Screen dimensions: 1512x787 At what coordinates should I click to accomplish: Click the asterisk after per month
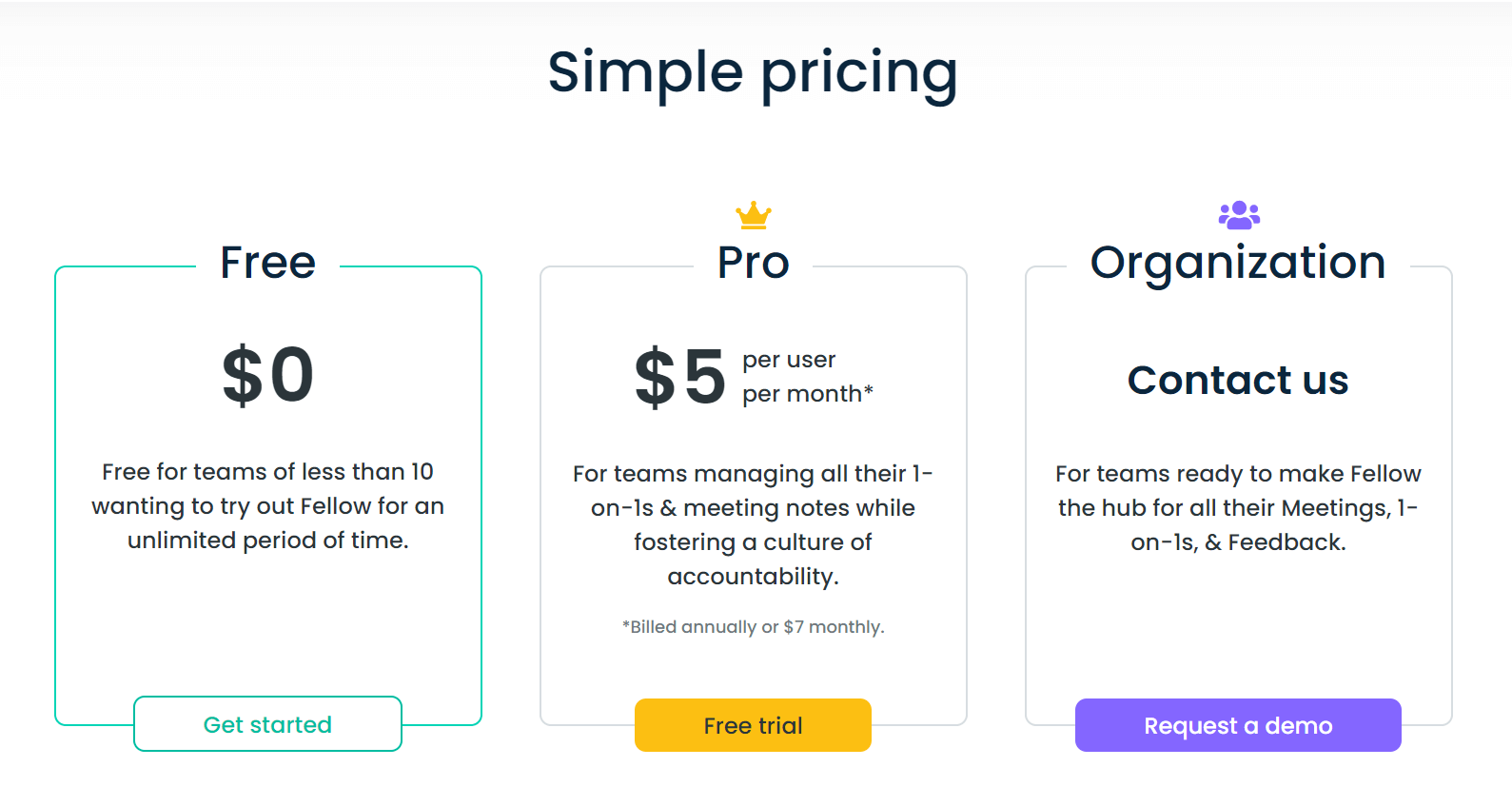pos(868,389)
